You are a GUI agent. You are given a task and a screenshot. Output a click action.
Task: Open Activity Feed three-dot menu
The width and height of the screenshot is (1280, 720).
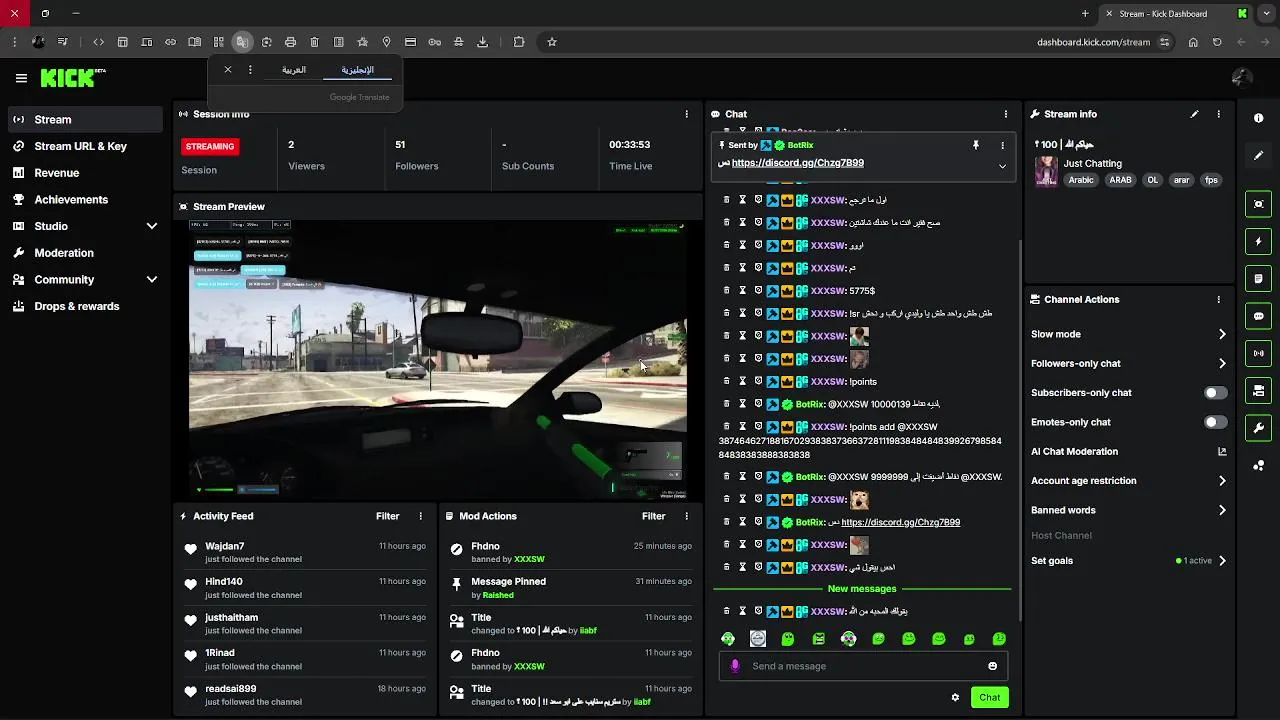pyautogui.click(x=420, y=516)
